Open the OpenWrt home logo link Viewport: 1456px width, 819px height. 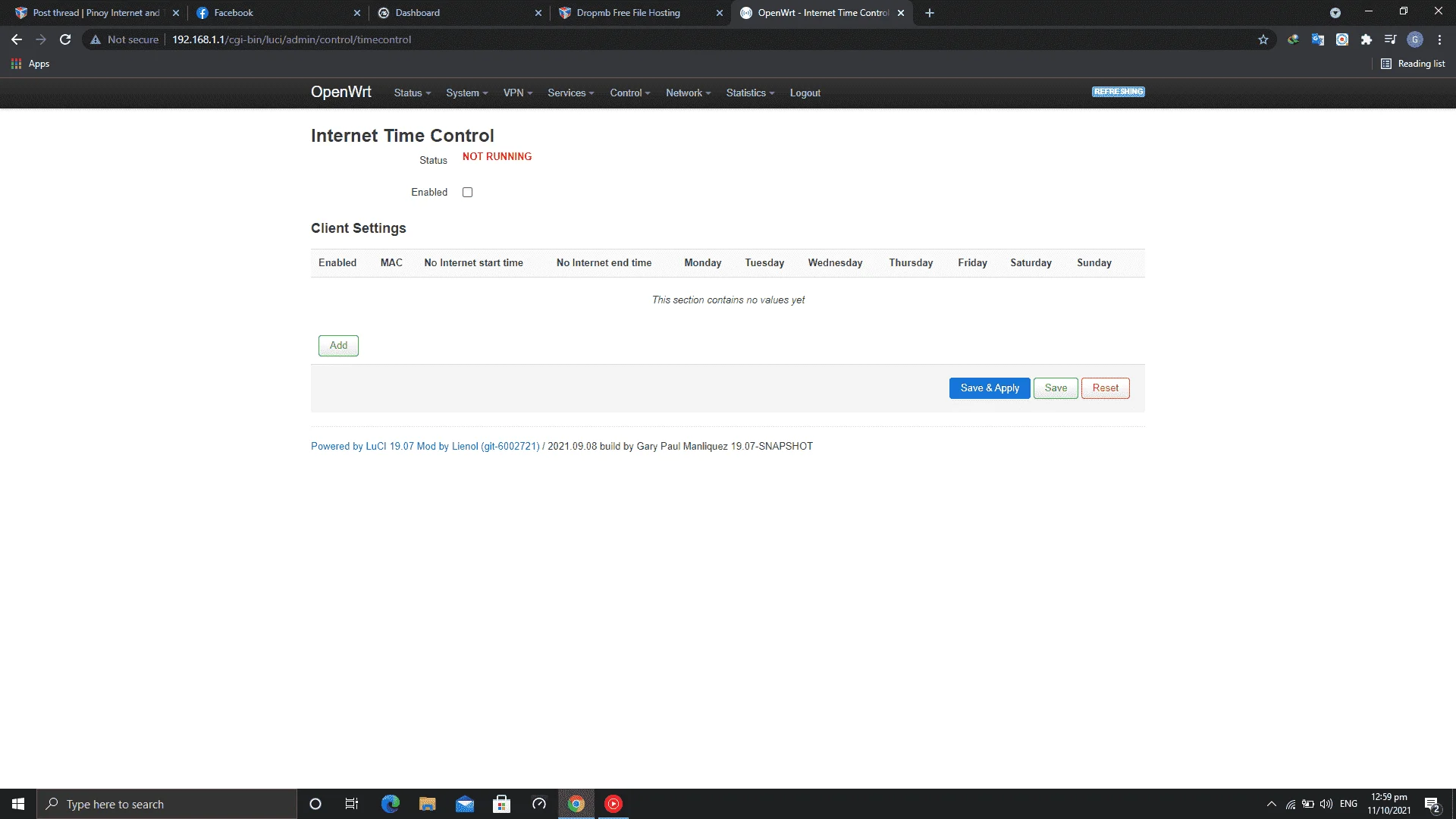[341, 92]
